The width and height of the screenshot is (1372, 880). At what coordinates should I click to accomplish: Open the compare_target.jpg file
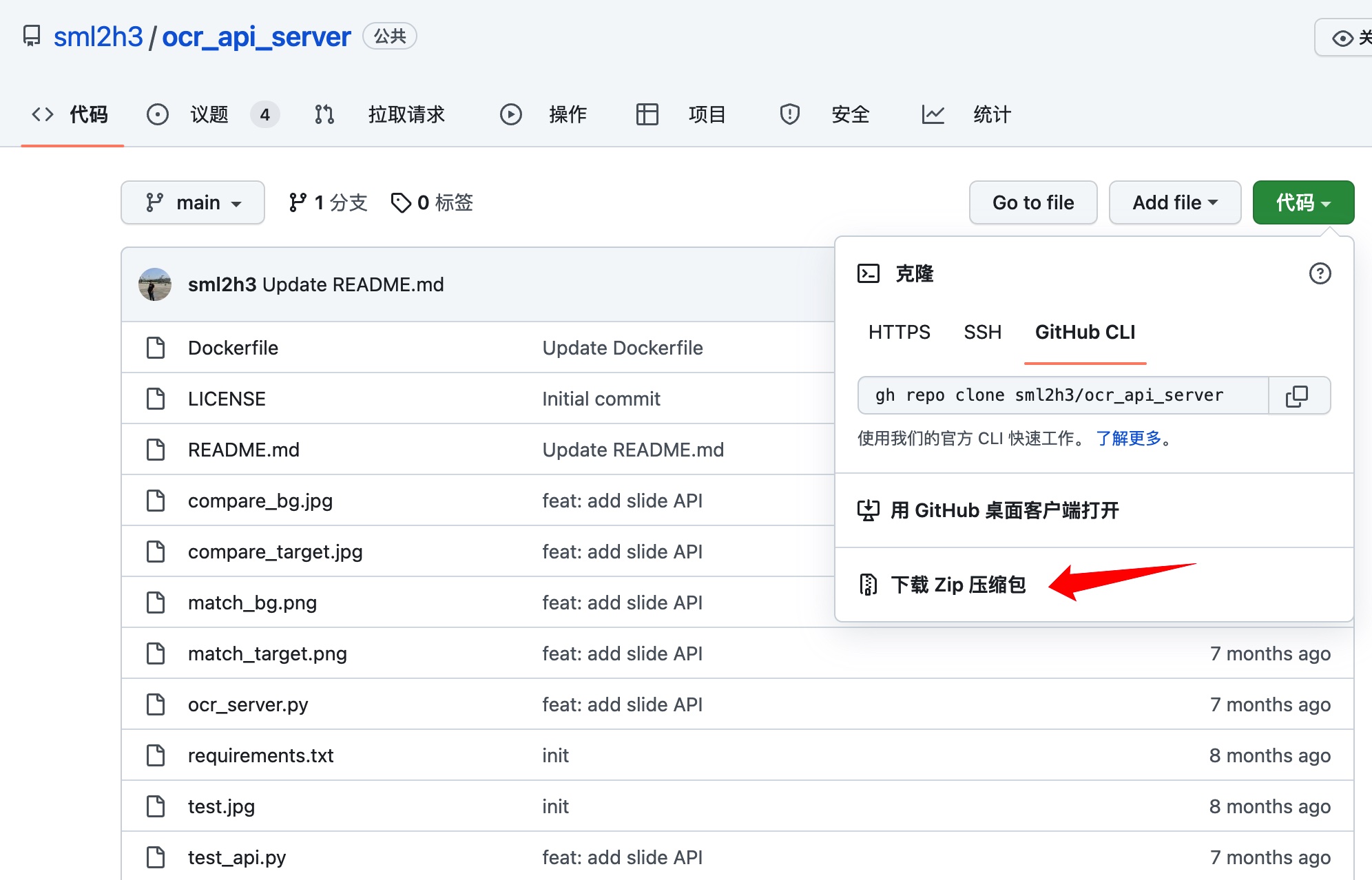coord(275,552)
